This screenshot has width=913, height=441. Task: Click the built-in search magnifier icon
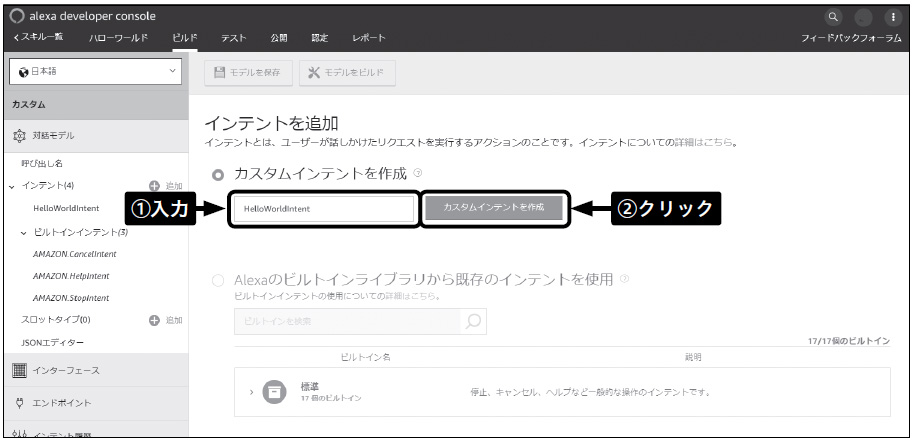473,321
